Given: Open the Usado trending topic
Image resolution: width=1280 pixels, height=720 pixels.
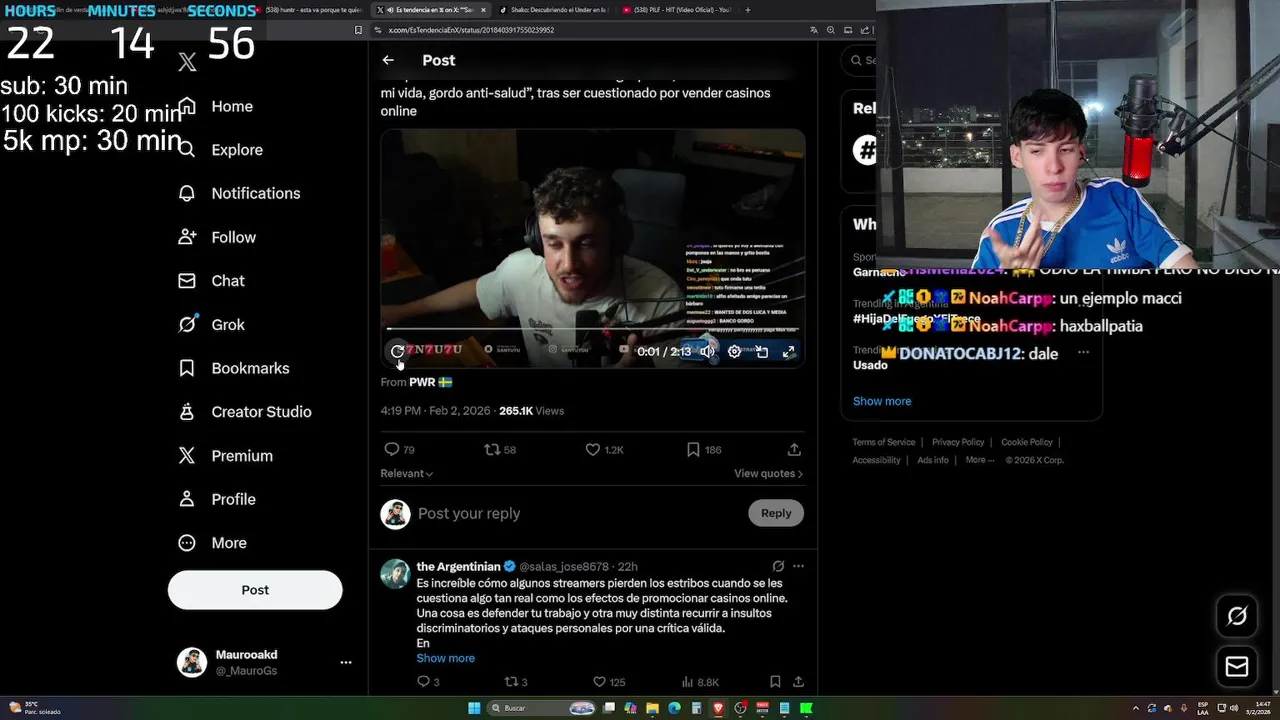Looking at the screenshot, I should tap(870, 365).
